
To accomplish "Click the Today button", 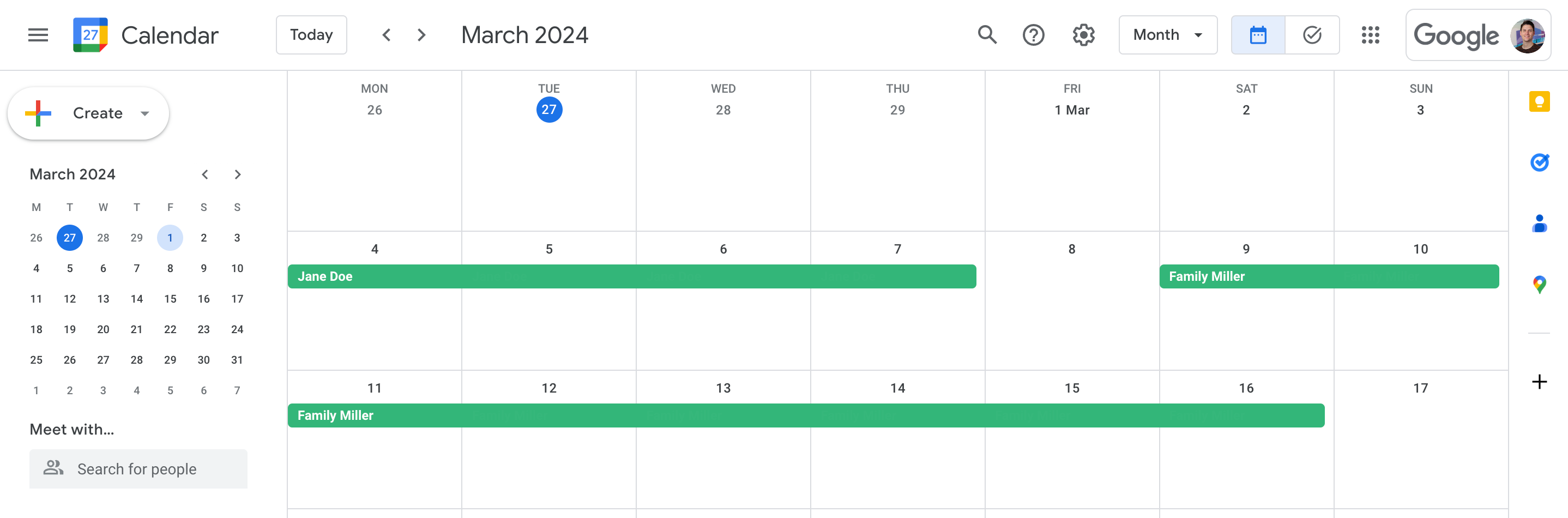I will [x=311, y=35].
